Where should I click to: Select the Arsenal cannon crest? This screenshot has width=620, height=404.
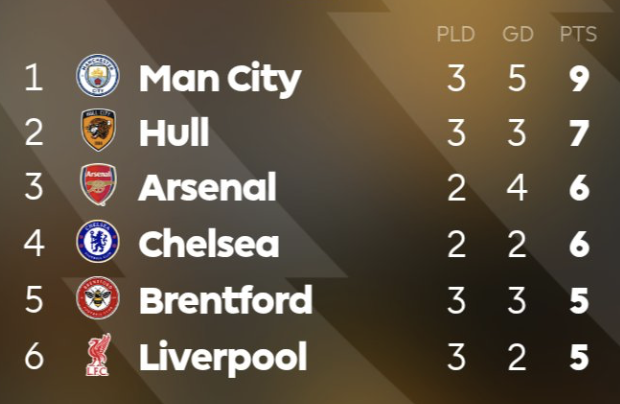click(98, 185)
